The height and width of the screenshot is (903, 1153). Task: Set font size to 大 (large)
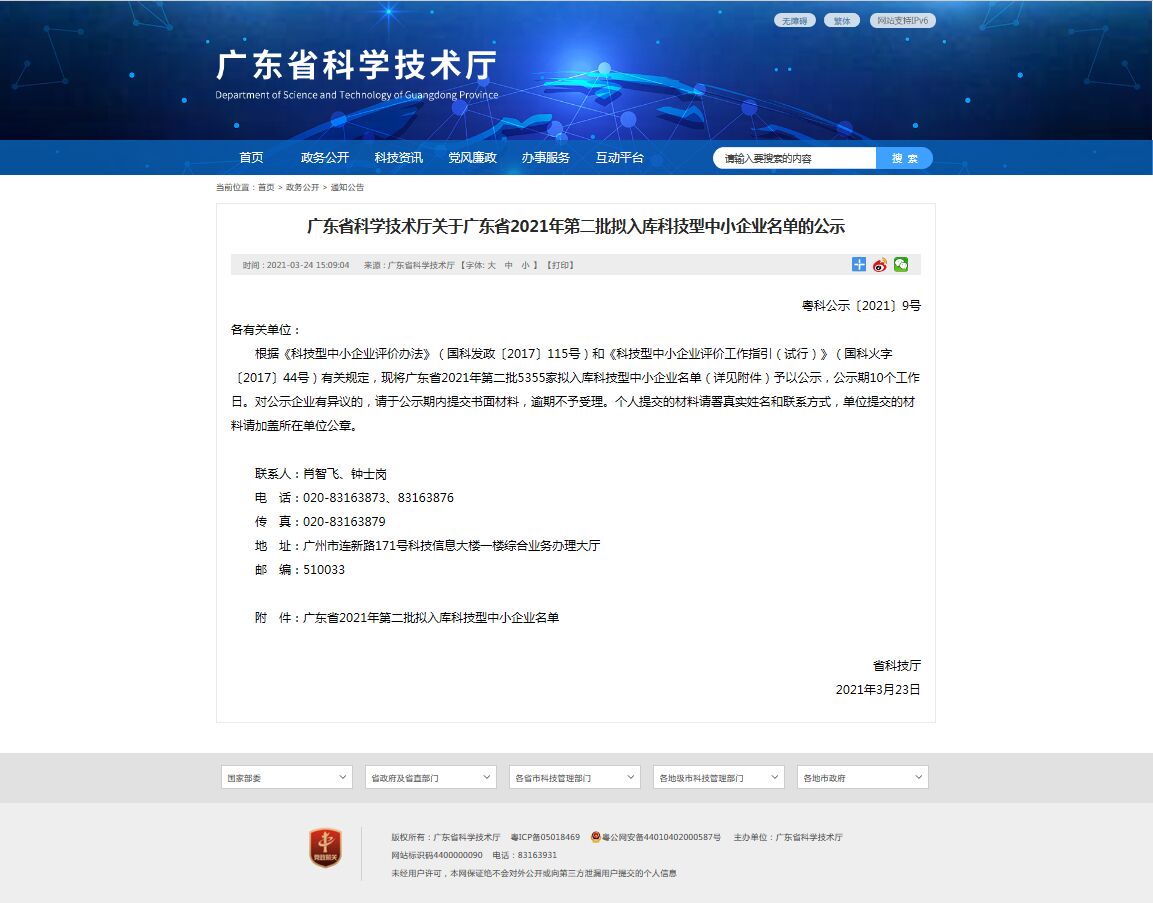pyautogui.click(x=491, y=266)
